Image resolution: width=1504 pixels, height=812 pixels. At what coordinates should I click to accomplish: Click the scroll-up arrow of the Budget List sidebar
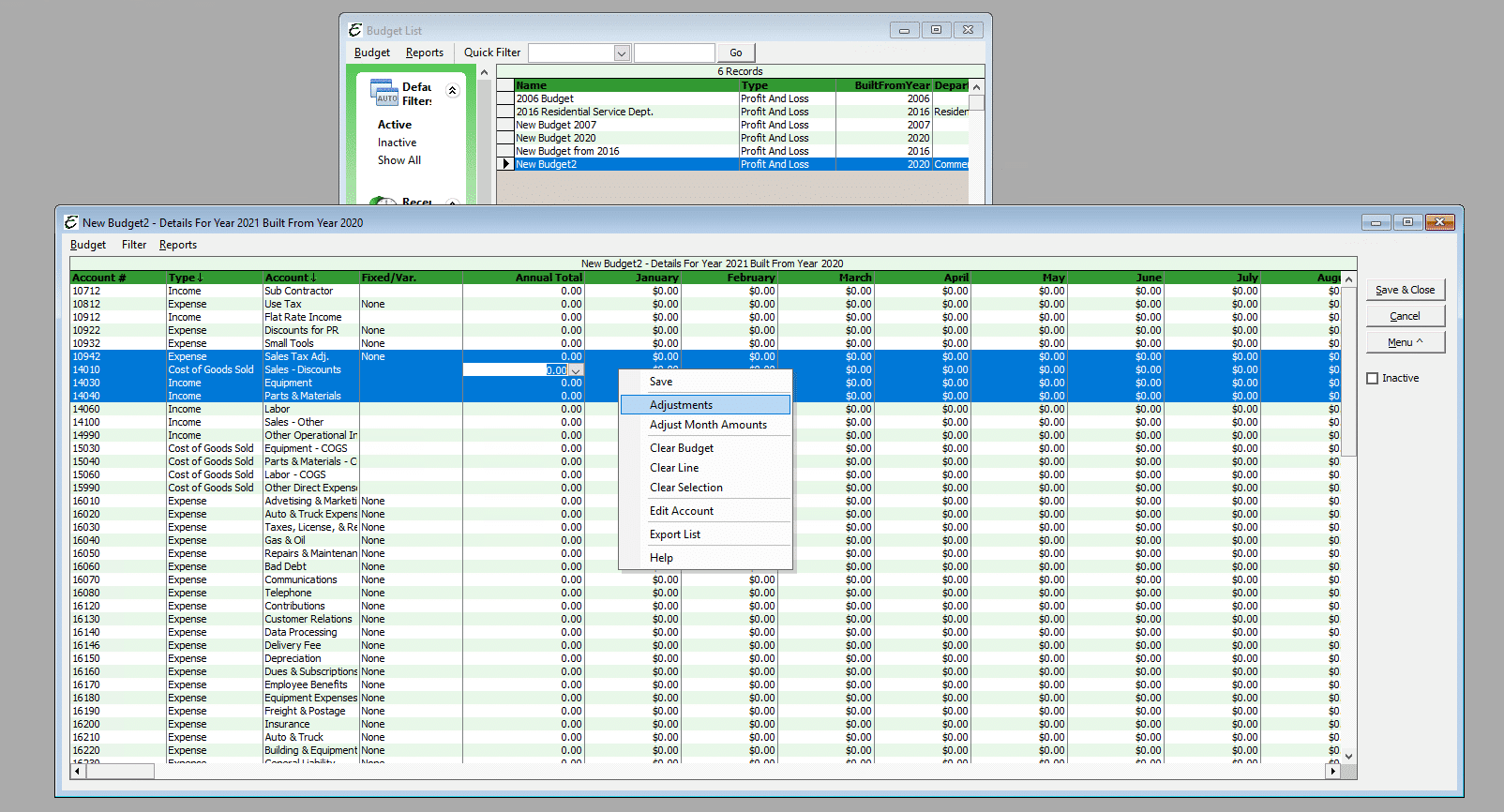484,73
